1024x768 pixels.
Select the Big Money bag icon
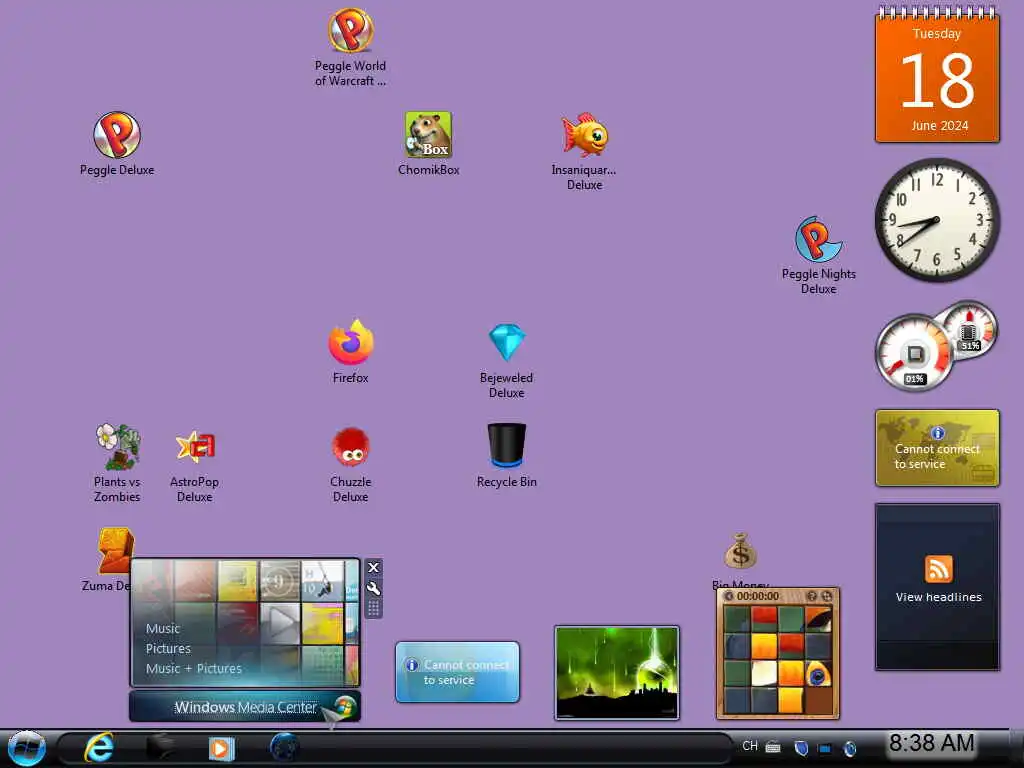coord(740,552)
